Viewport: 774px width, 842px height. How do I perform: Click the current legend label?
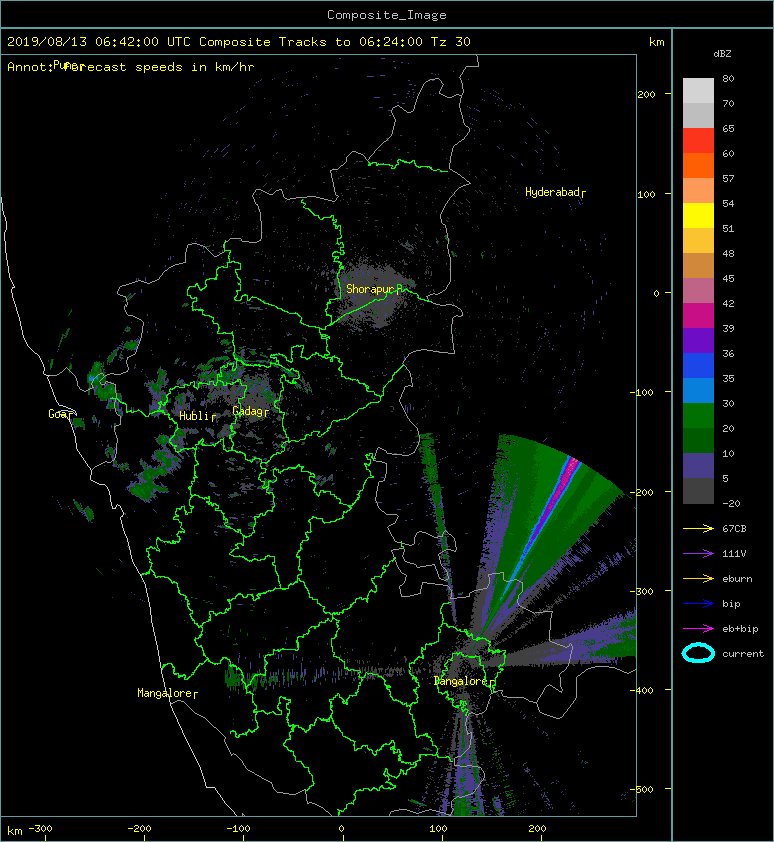coord(743,654)
